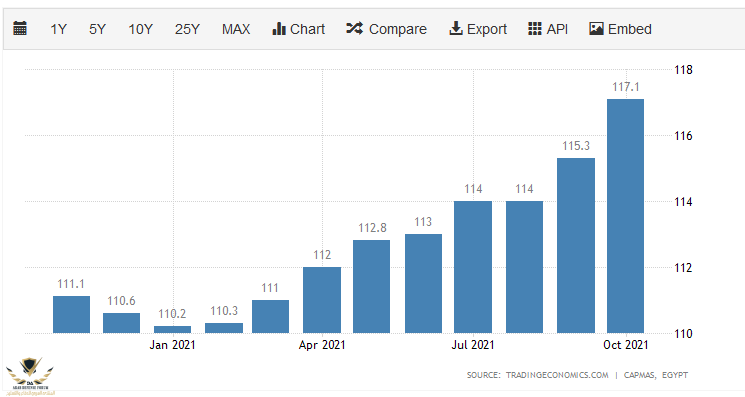This screenshot has height=397, width=745.
Task: Select the 5Y time range
Action: (97, 29)
